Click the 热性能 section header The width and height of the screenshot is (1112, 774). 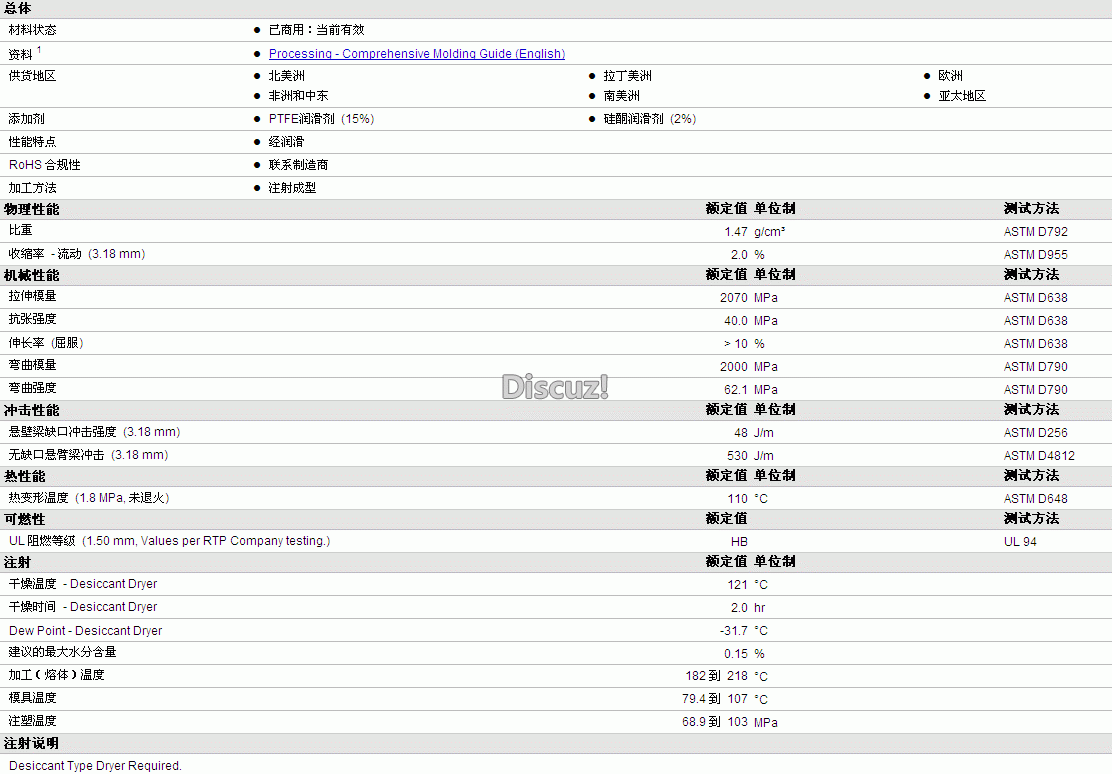(25, 477)
